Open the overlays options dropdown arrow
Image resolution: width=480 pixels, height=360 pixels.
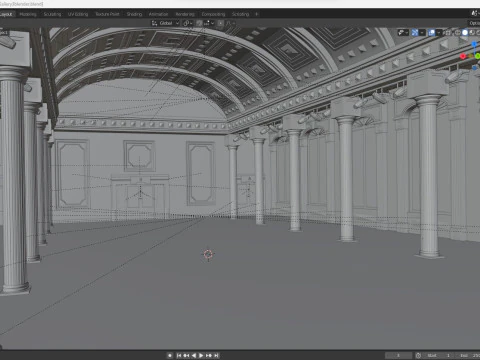click(x=439, y=33)
